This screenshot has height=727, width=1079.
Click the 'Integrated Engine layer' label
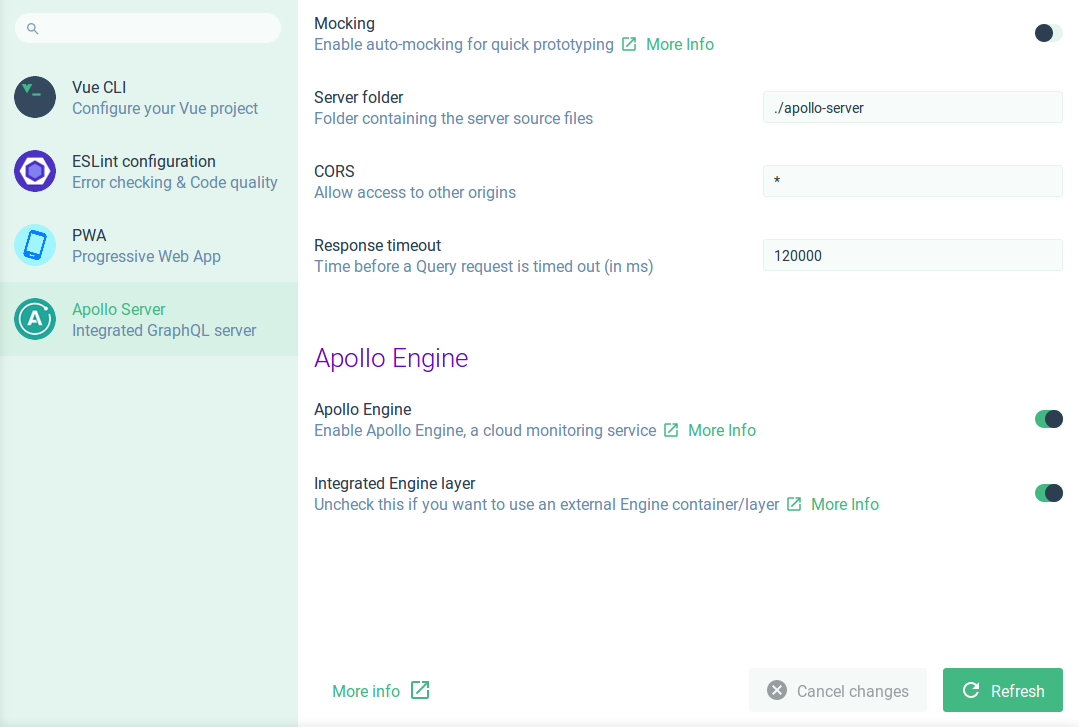(x=394, y=483)
